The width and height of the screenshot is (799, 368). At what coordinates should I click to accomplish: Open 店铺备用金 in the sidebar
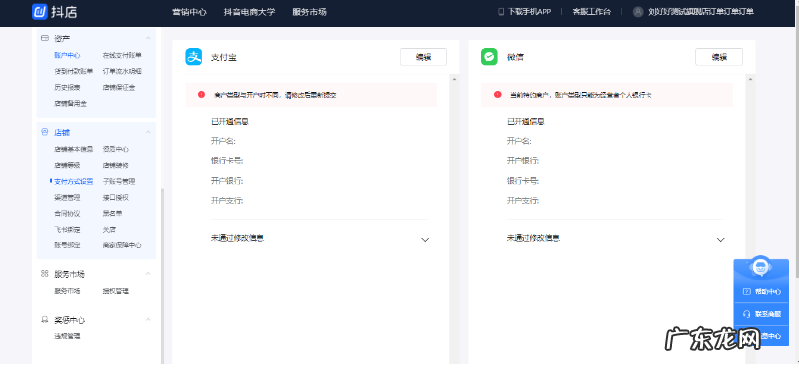click(70, 103)
